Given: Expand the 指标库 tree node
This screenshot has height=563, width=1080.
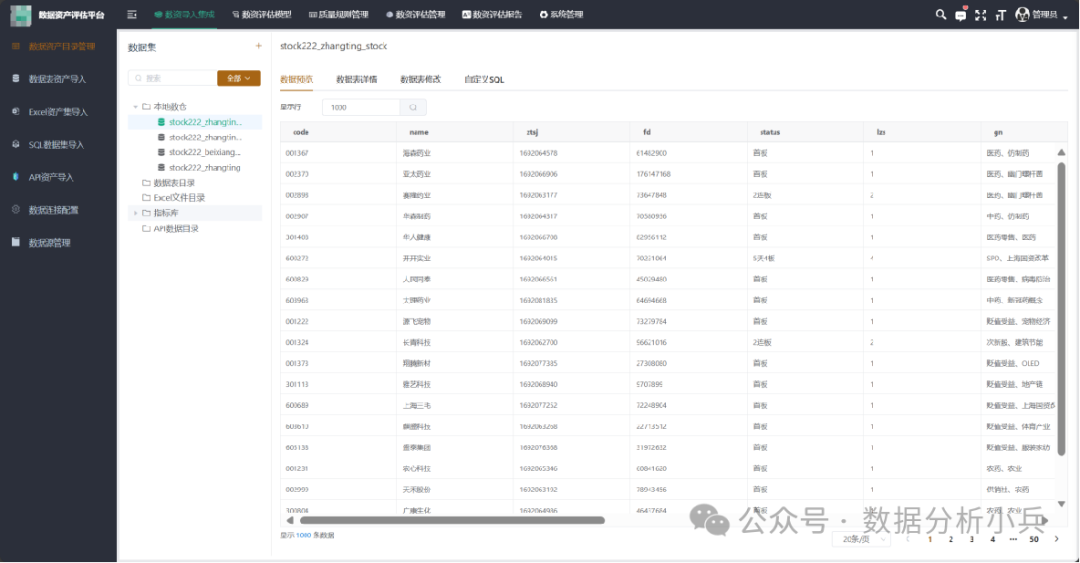Looking at the screenshot, I should point(135,213).
